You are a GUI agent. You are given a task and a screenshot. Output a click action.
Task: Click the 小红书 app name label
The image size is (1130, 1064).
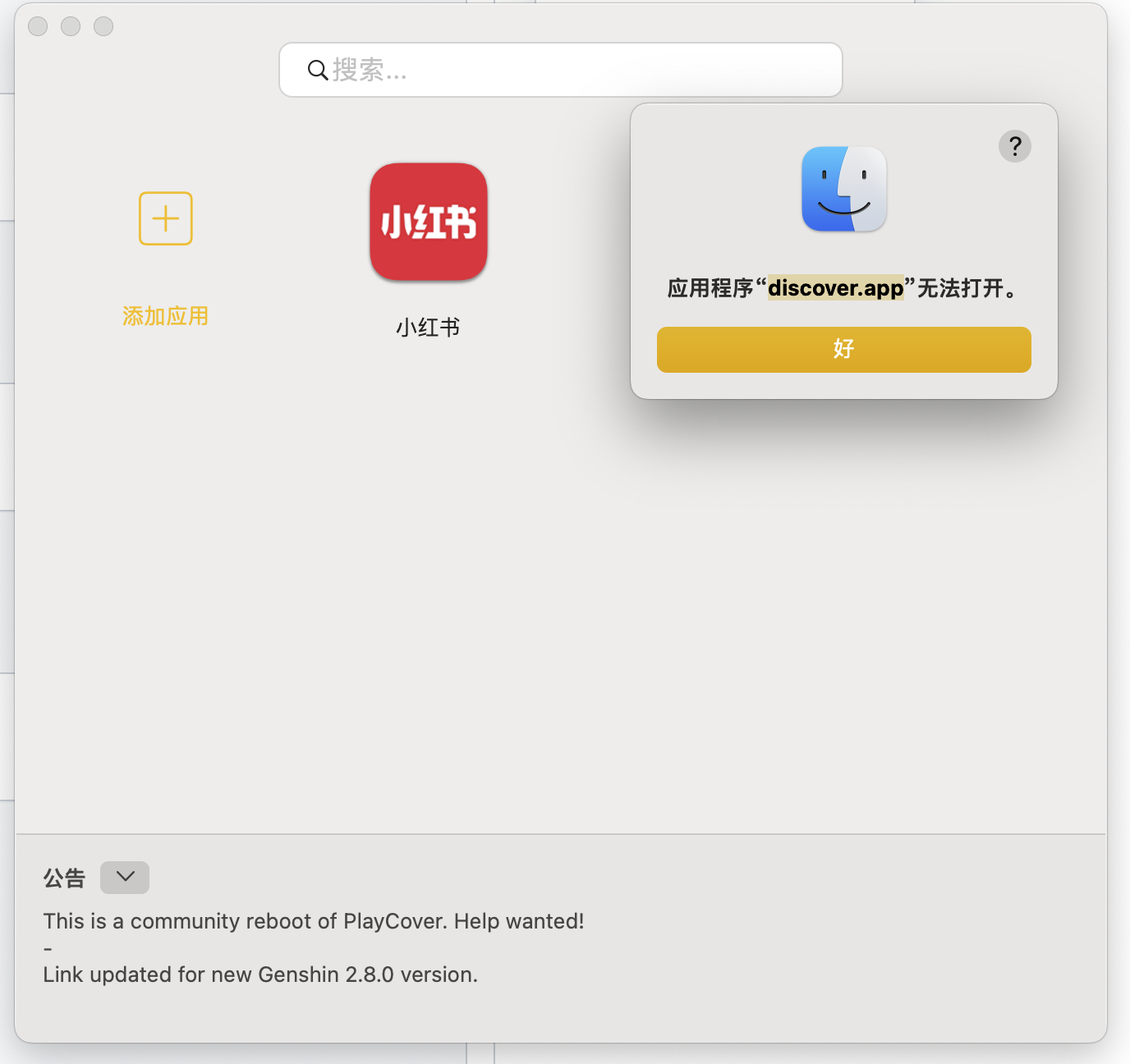click(x=428, y=328)
